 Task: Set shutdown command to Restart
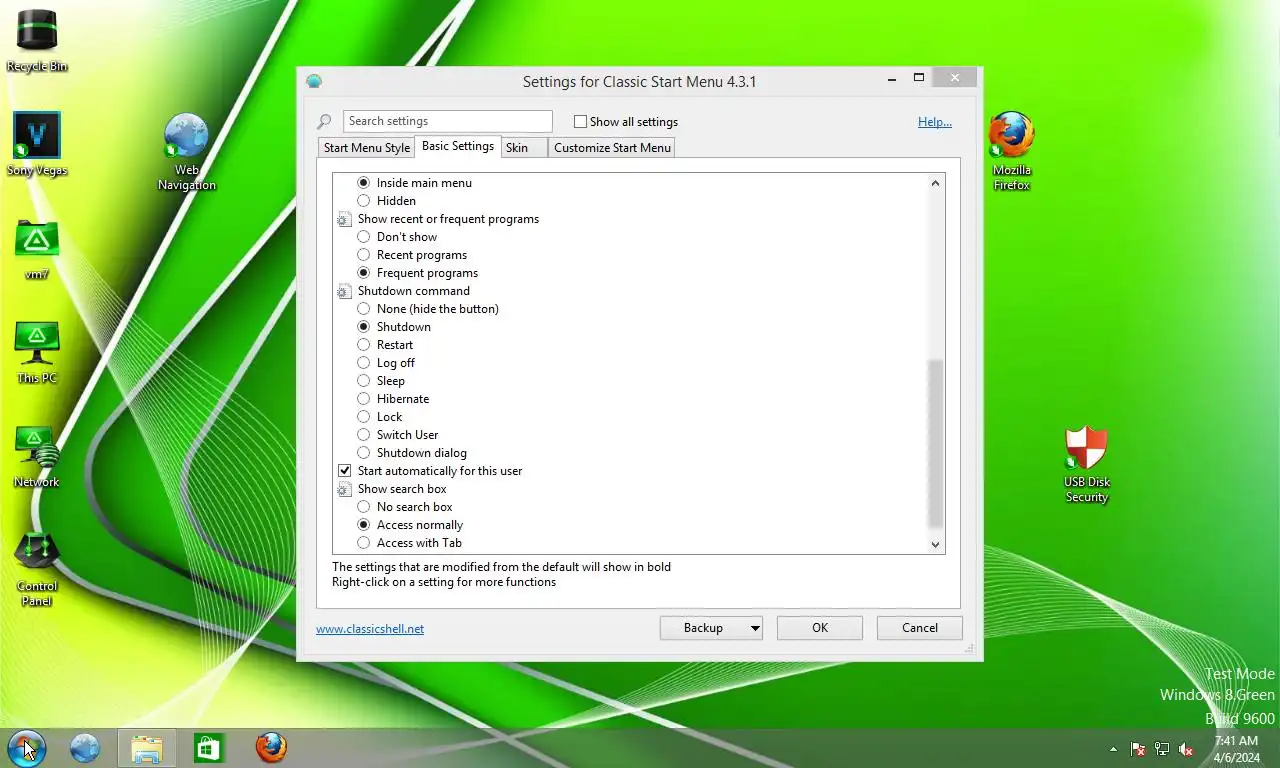[x=364, y=345]
